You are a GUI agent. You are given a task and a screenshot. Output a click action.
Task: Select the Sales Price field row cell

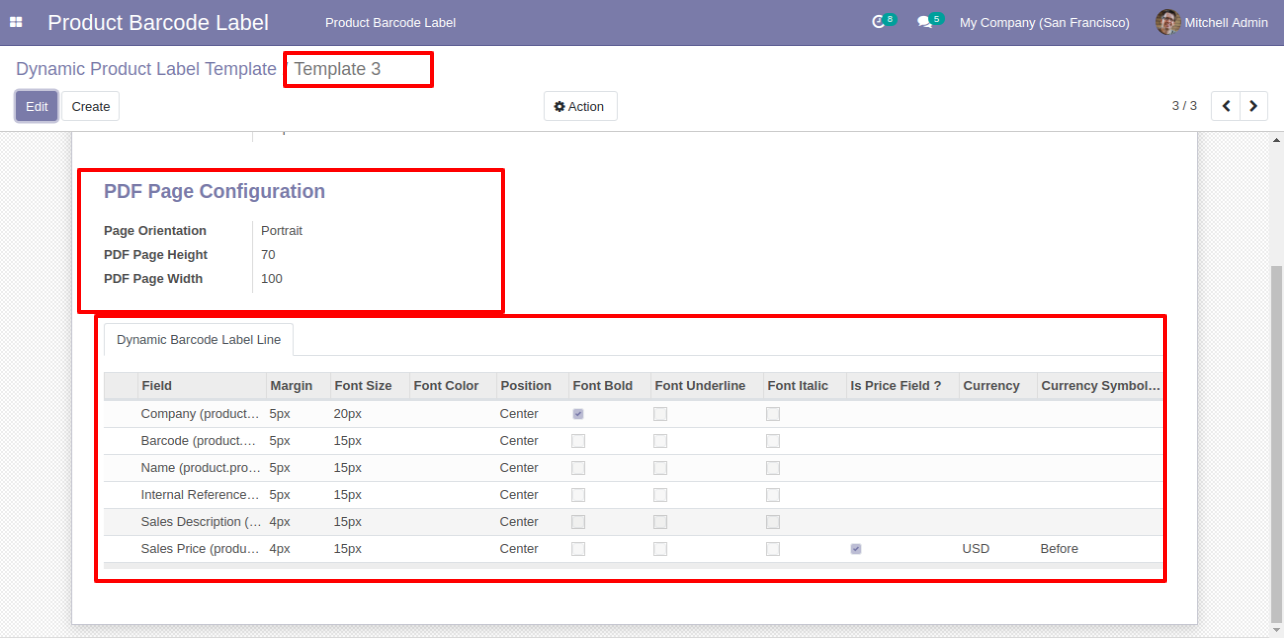tap(201, 549)
